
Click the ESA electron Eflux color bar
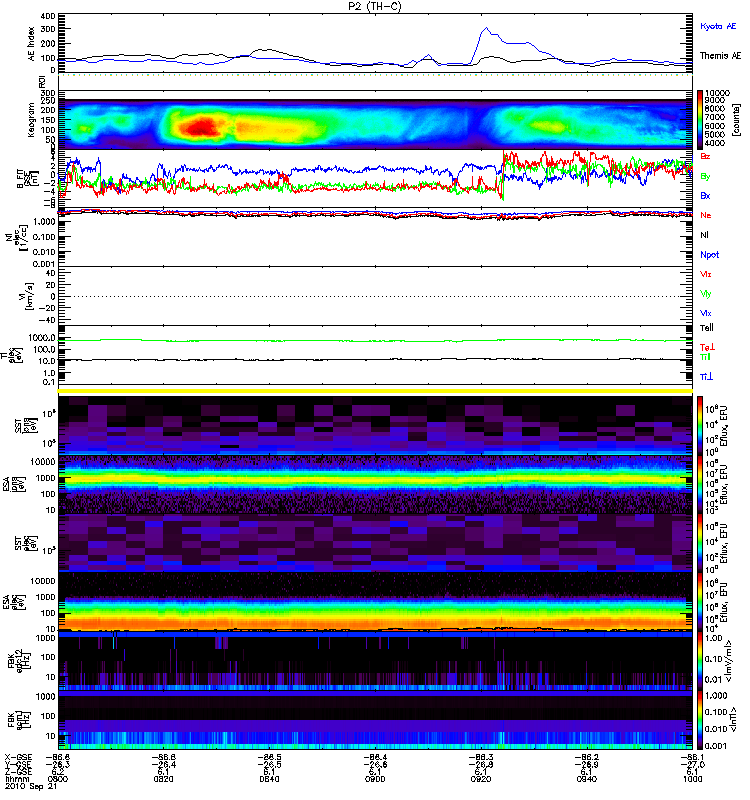699,601
